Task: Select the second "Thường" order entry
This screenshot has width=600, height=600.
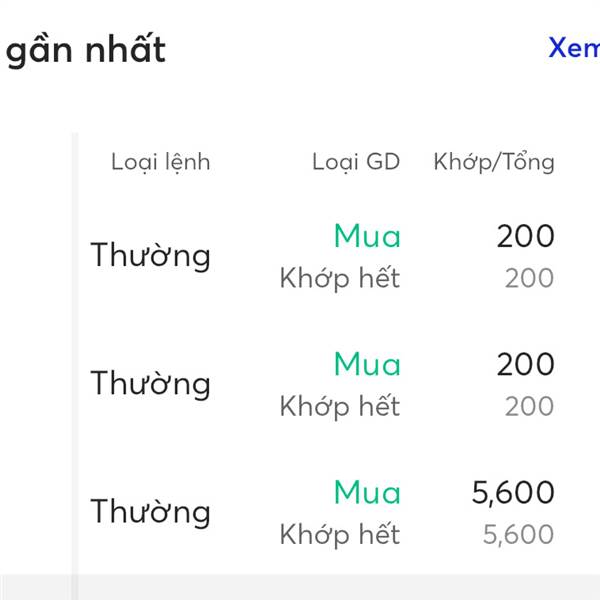Action: point(150,384)
